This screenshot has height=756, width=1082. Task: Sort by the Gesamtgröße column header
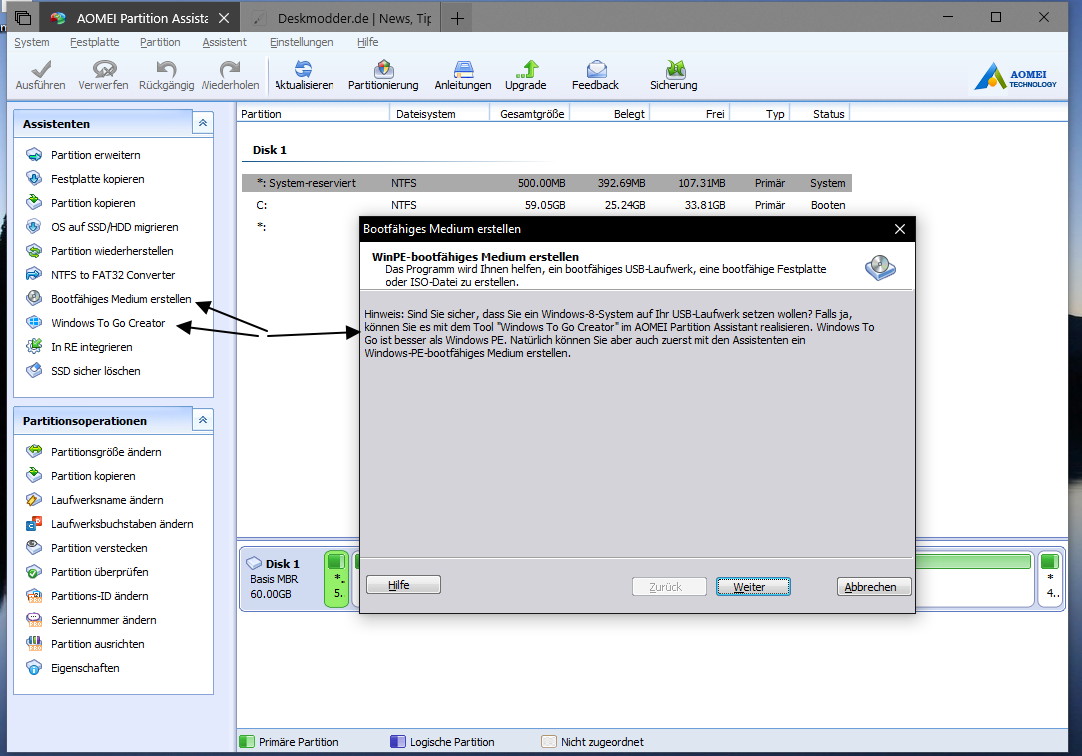point(529,114)
